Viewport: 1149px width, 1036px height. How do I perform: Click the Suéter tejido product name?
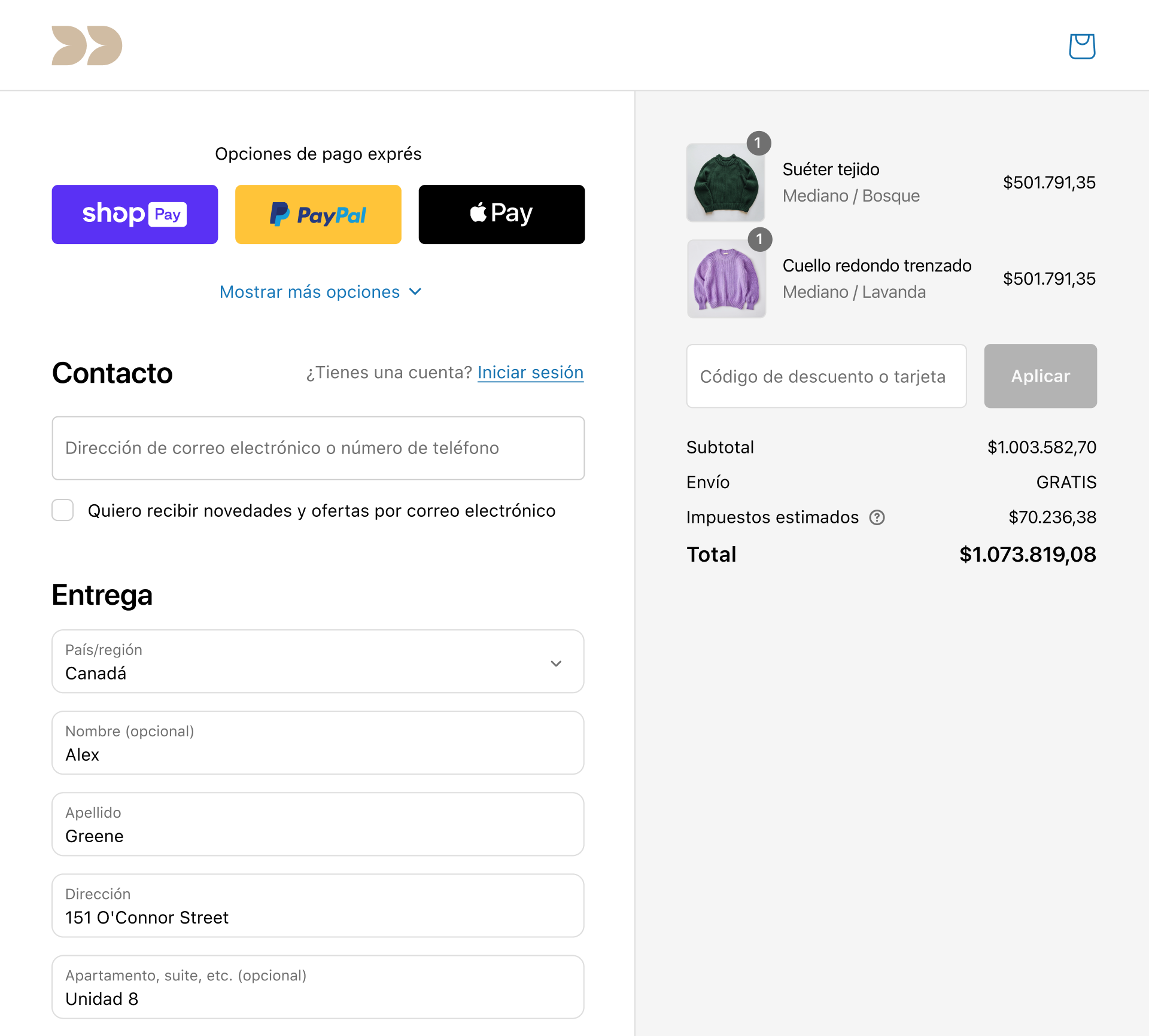(831, 169)
